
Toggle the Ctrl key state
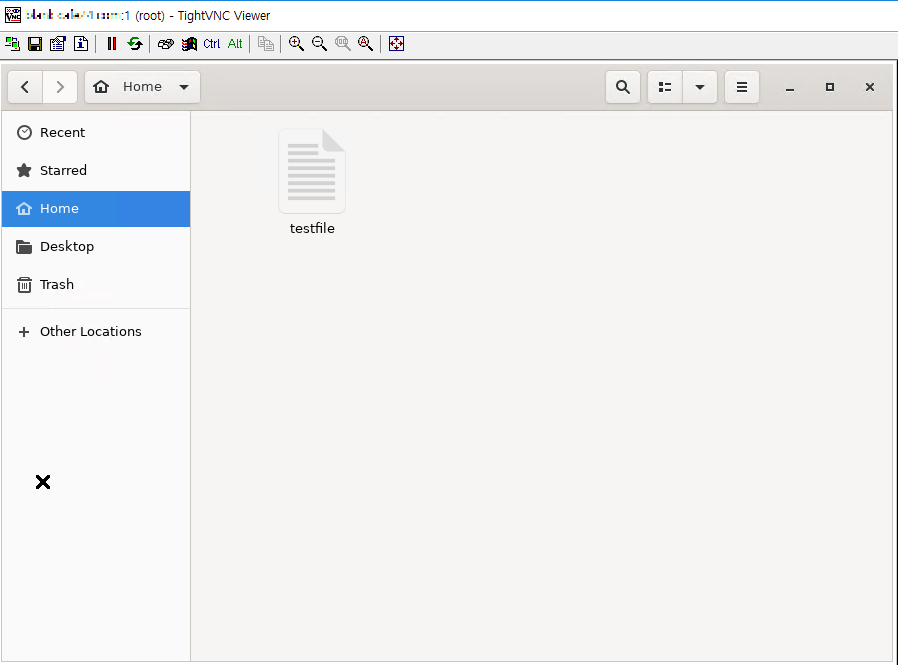[212, 44]
